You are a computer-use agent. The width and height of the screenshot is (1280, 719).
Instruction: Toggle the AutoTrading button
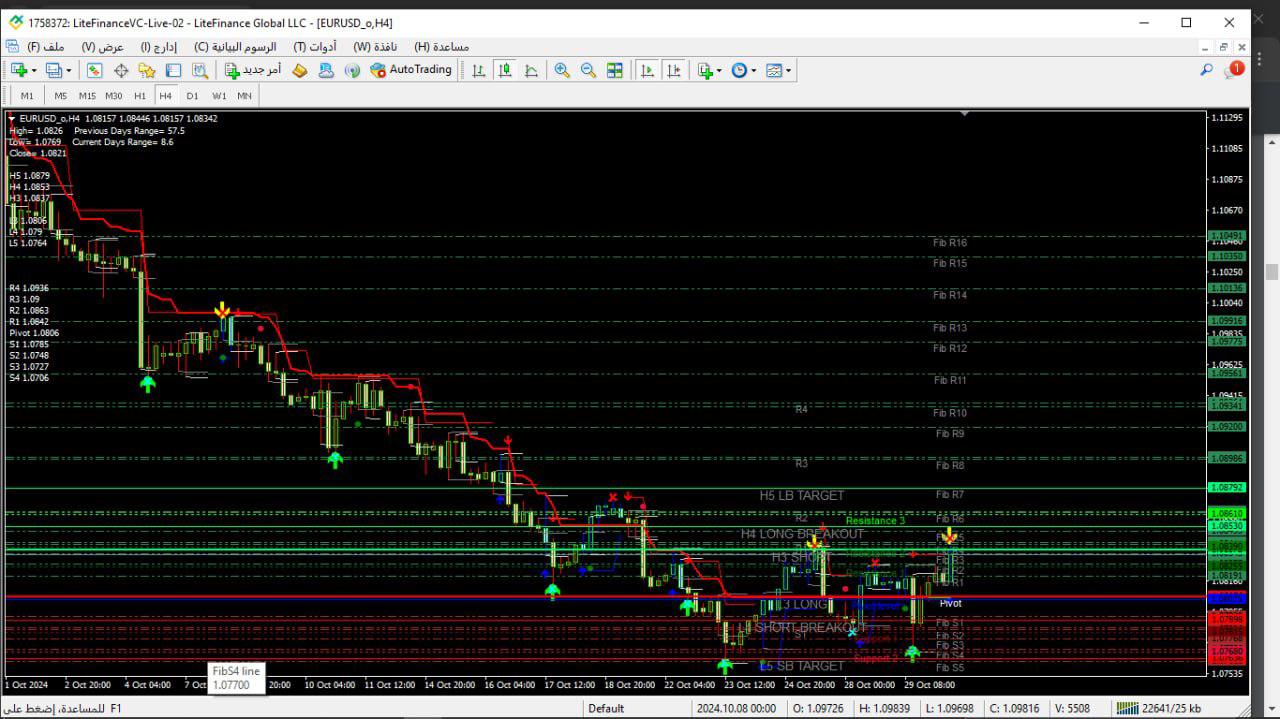point(411,70)
